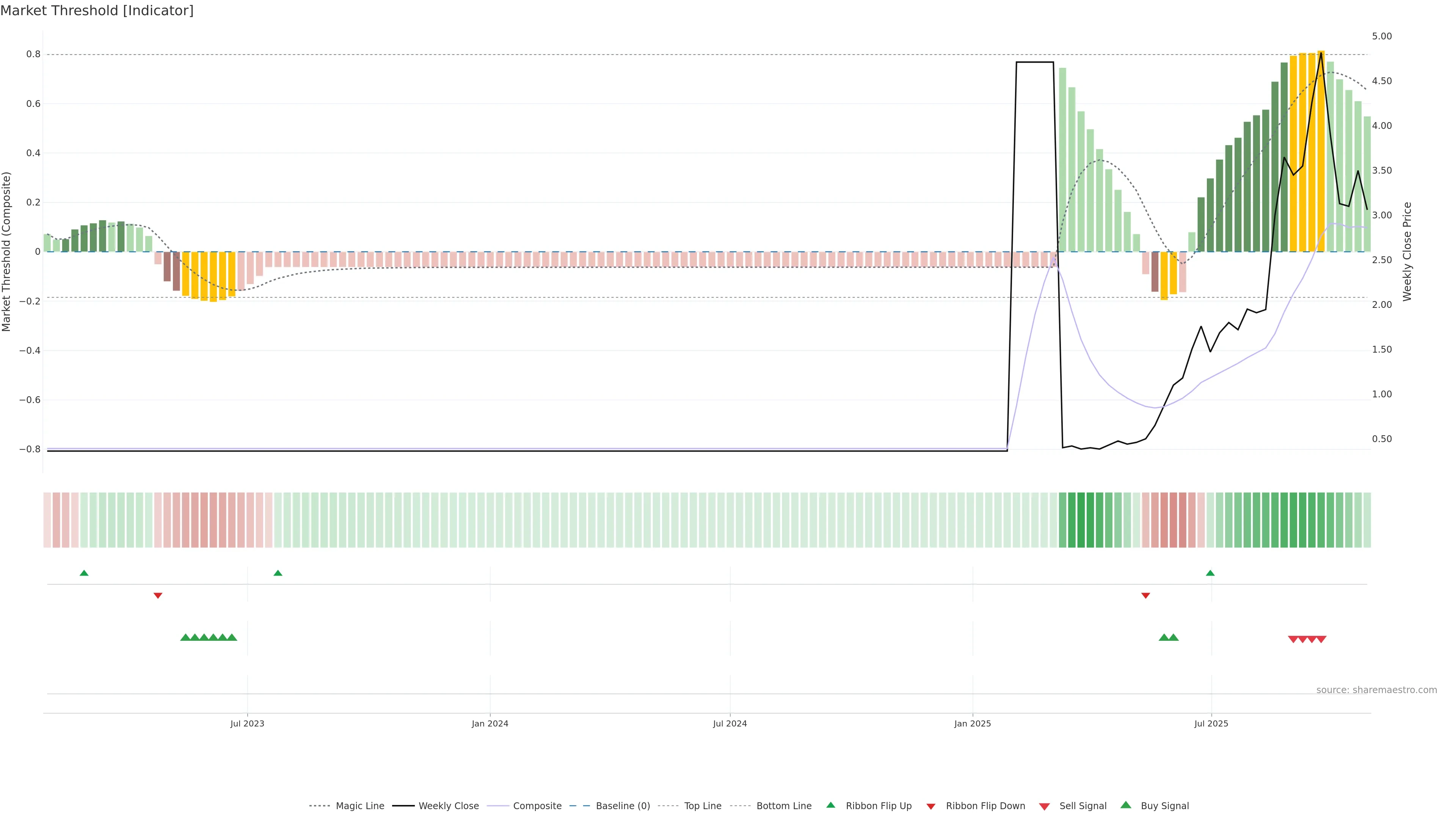Toggle the Weekly Close legend entry
Viewport: 1456px width, 819px height.
448,806
